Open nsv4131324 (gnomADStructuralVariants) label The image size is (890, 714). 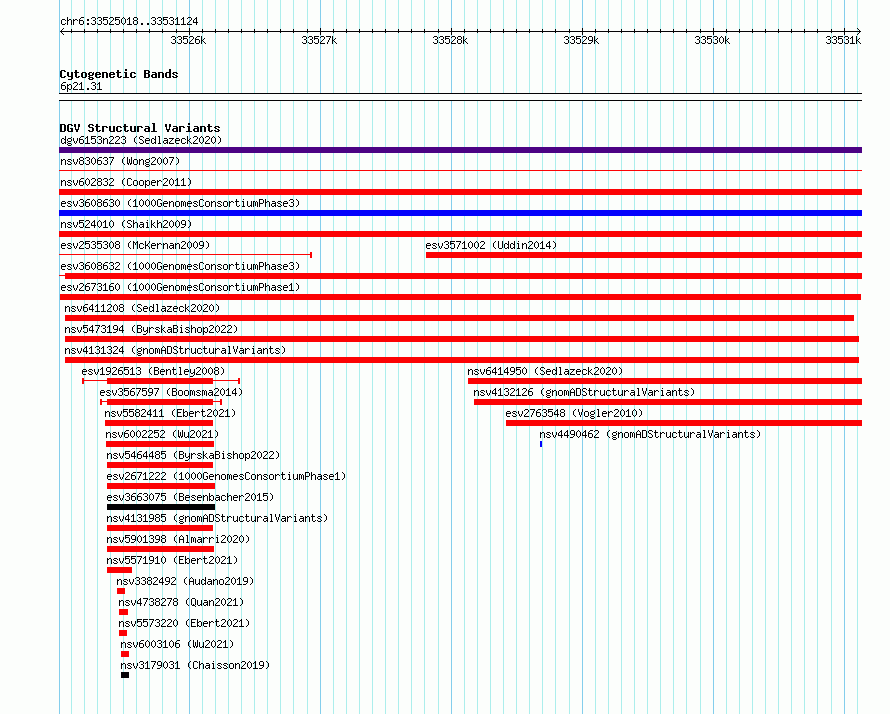175,350
